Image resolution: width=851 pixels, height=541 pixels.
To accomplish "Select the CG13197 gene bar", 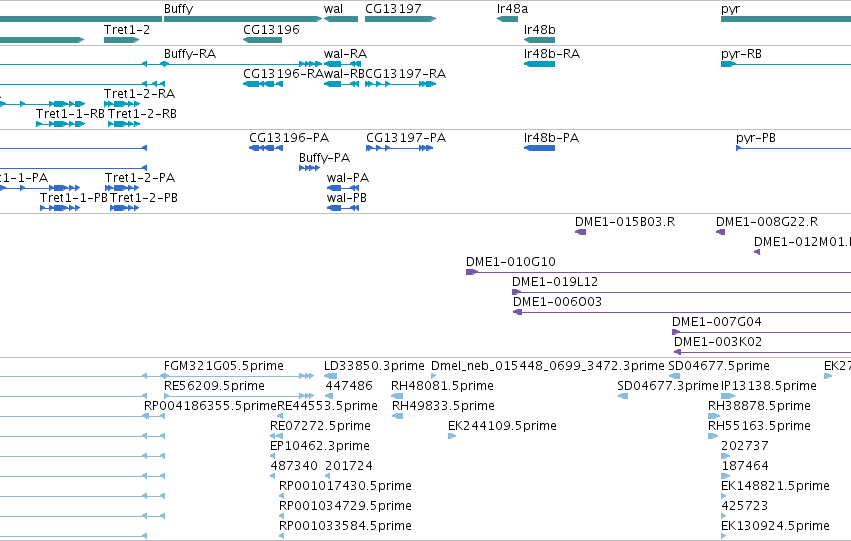I will (x=400, y=19).
